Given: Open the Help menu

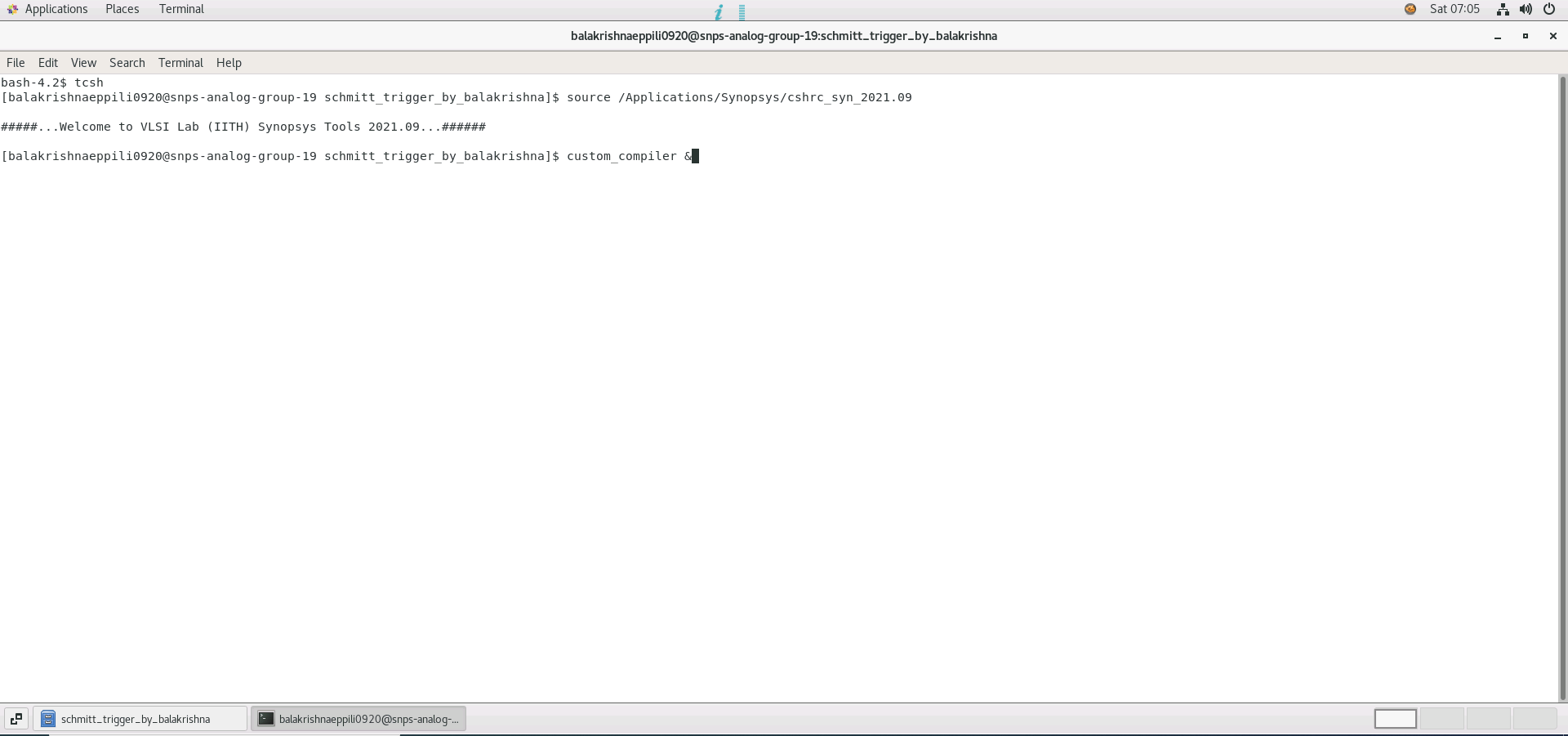Looking at the screenshot, I should point(229,63).
